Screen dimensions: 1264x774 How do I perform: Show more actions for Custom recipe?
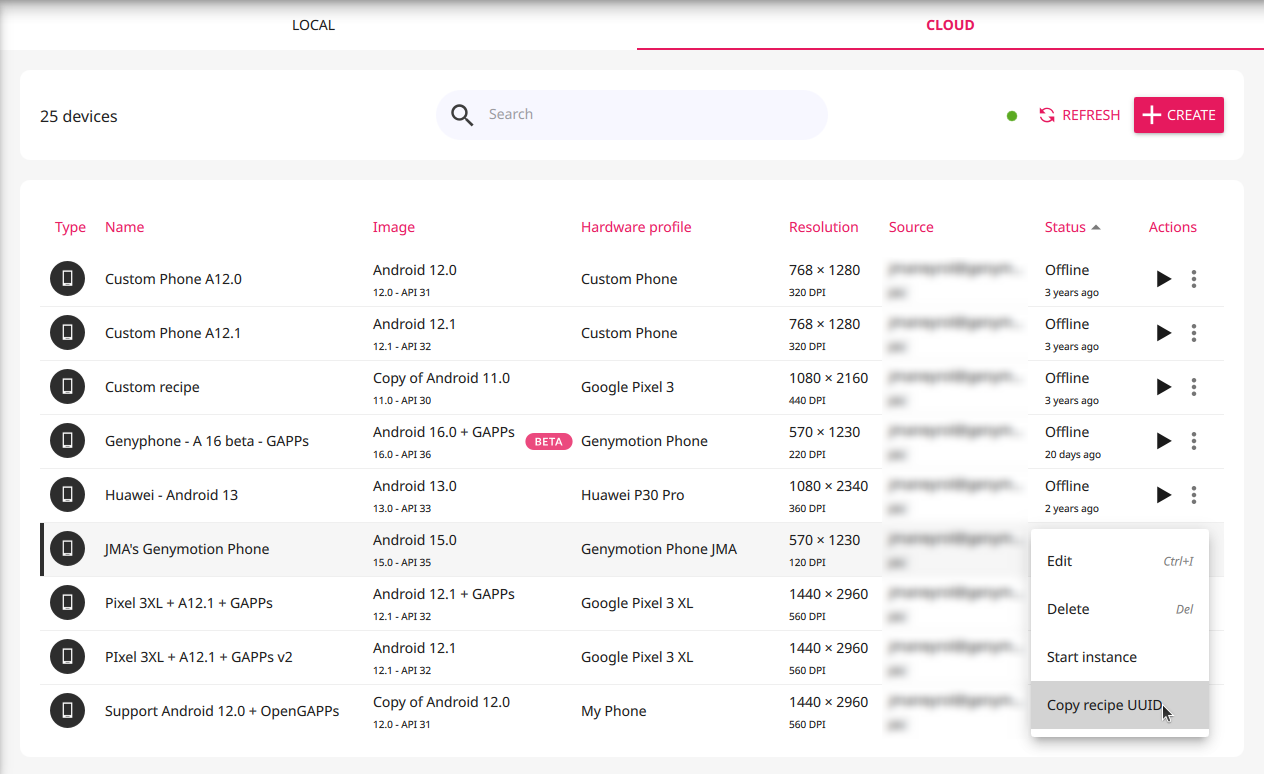point(1194,387)
